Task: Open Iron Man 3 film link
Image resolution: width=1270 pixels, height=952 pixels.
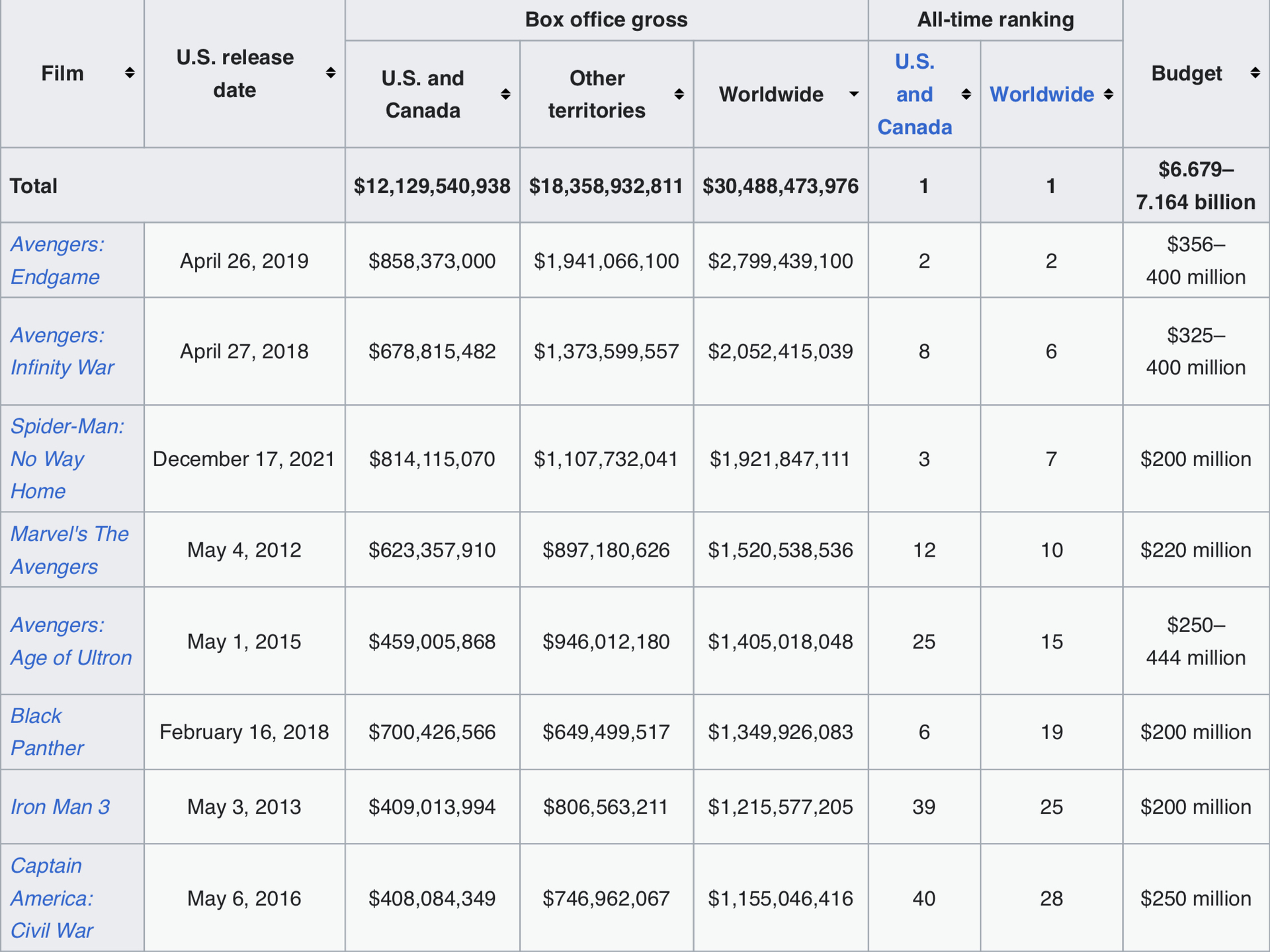Action: 60,807
